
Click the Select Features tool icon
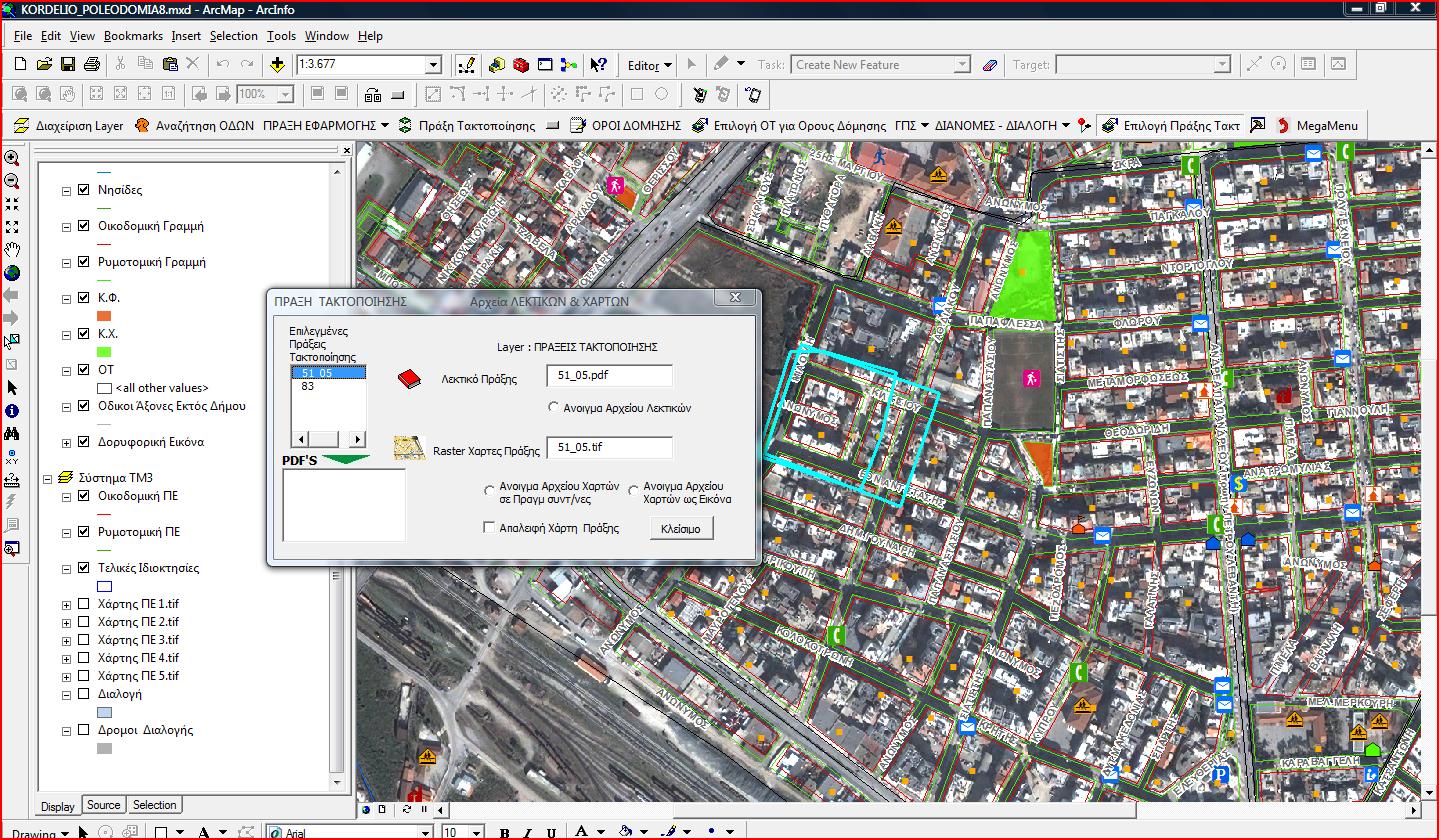click(12, 342)
